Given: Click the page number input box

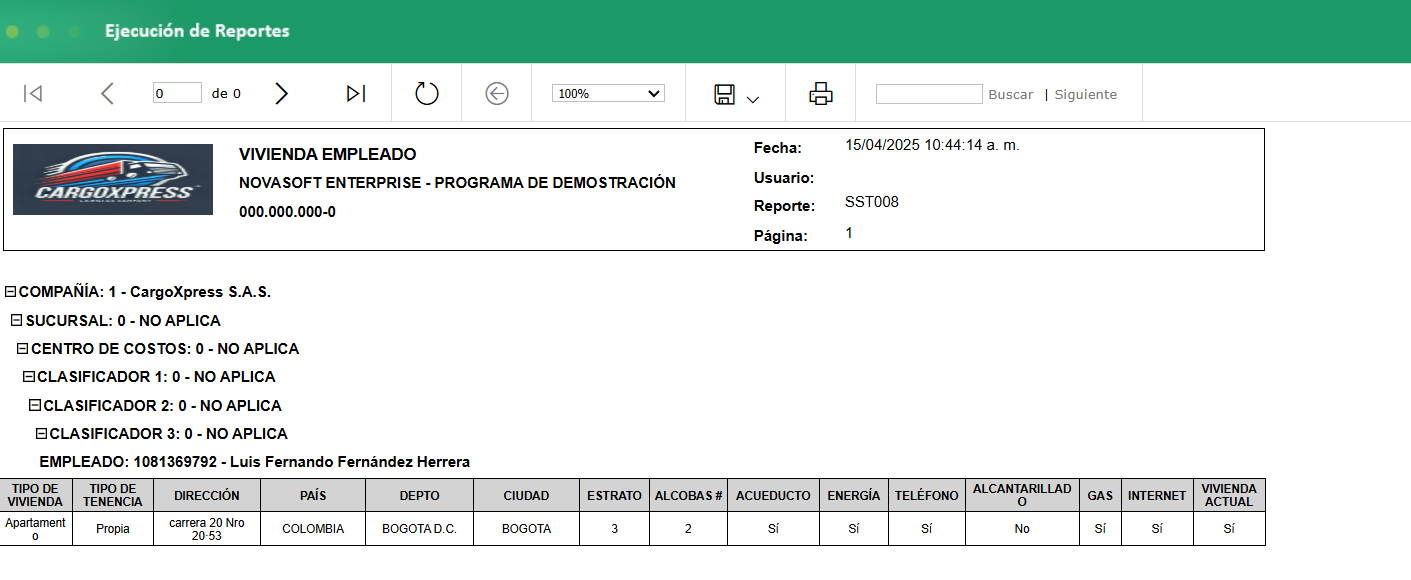Looking at the screenshot, I should point(177,92).
